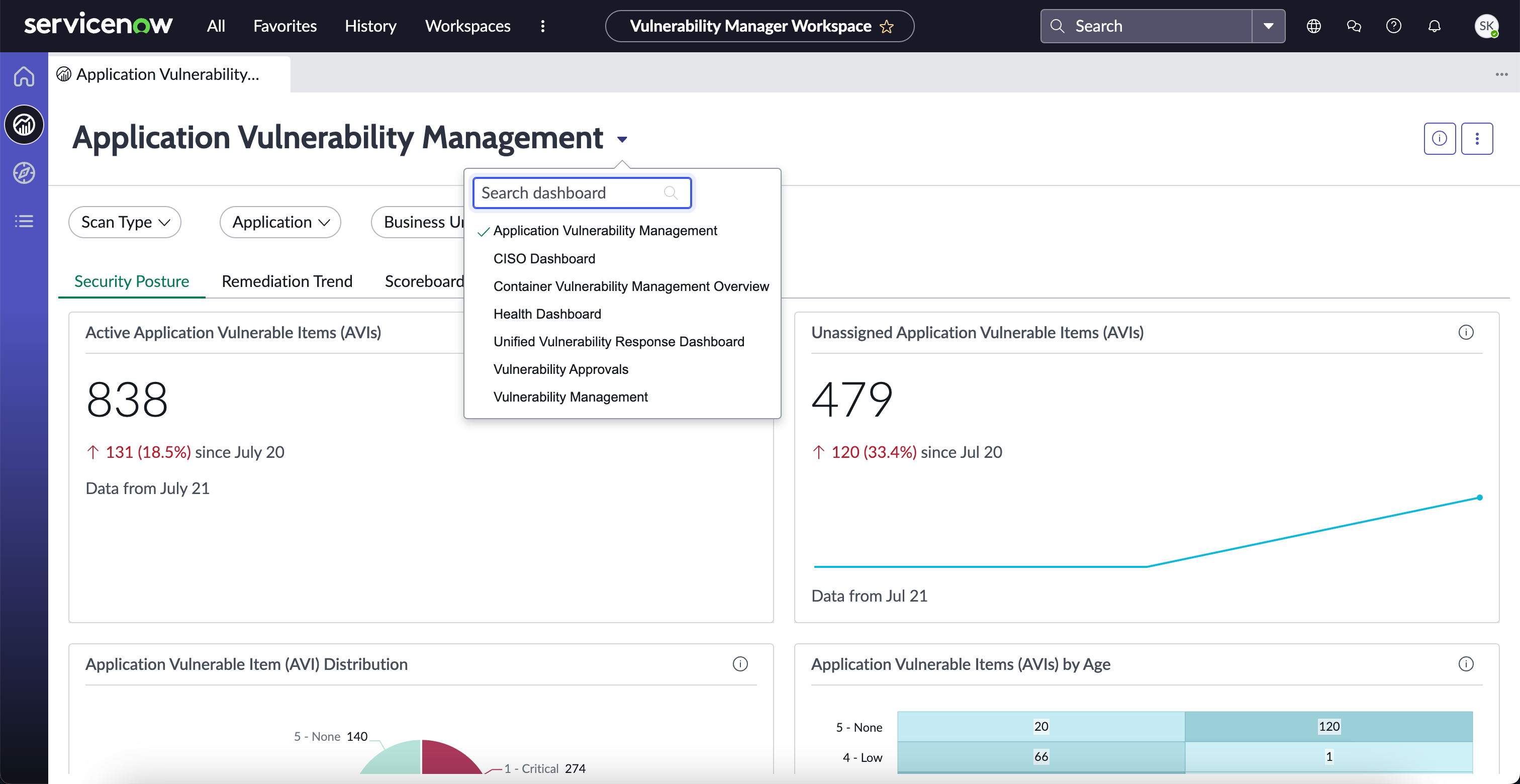The image size is (1520, 784).
Task: Open the All menu
Action: (216, 26)
